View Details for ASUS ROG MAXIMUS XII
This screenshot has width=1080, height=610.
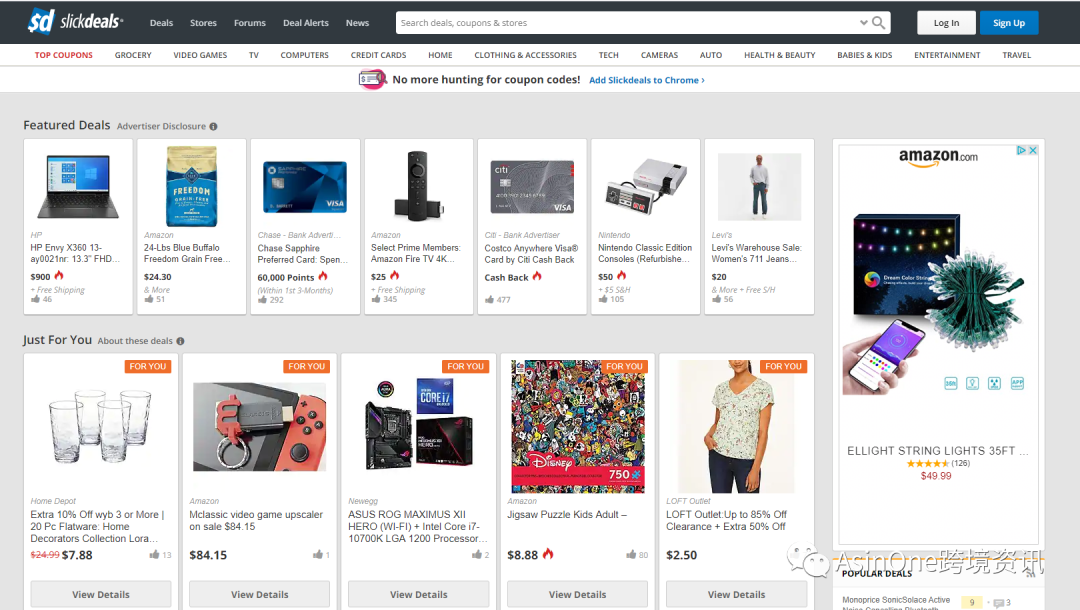click(419, 594)
